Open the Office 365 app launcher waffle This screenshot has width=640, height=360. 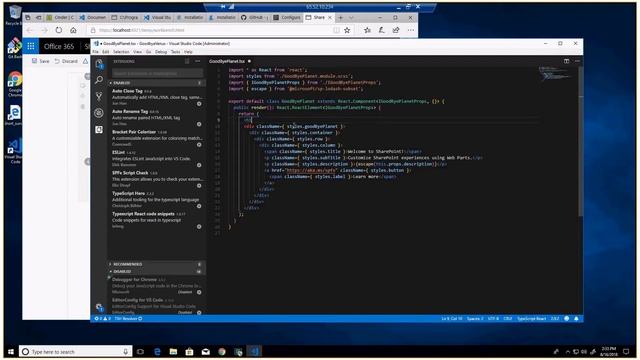(31, 46)
